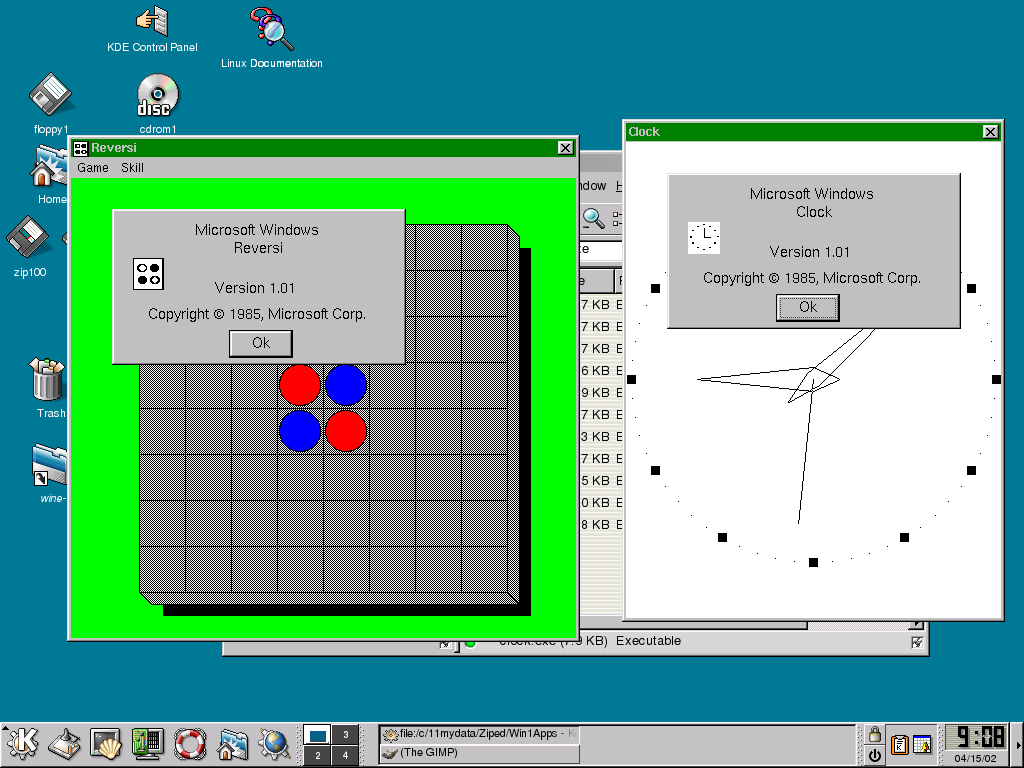
Task: Close the Clock window
Action: click(x=990, y=132)
